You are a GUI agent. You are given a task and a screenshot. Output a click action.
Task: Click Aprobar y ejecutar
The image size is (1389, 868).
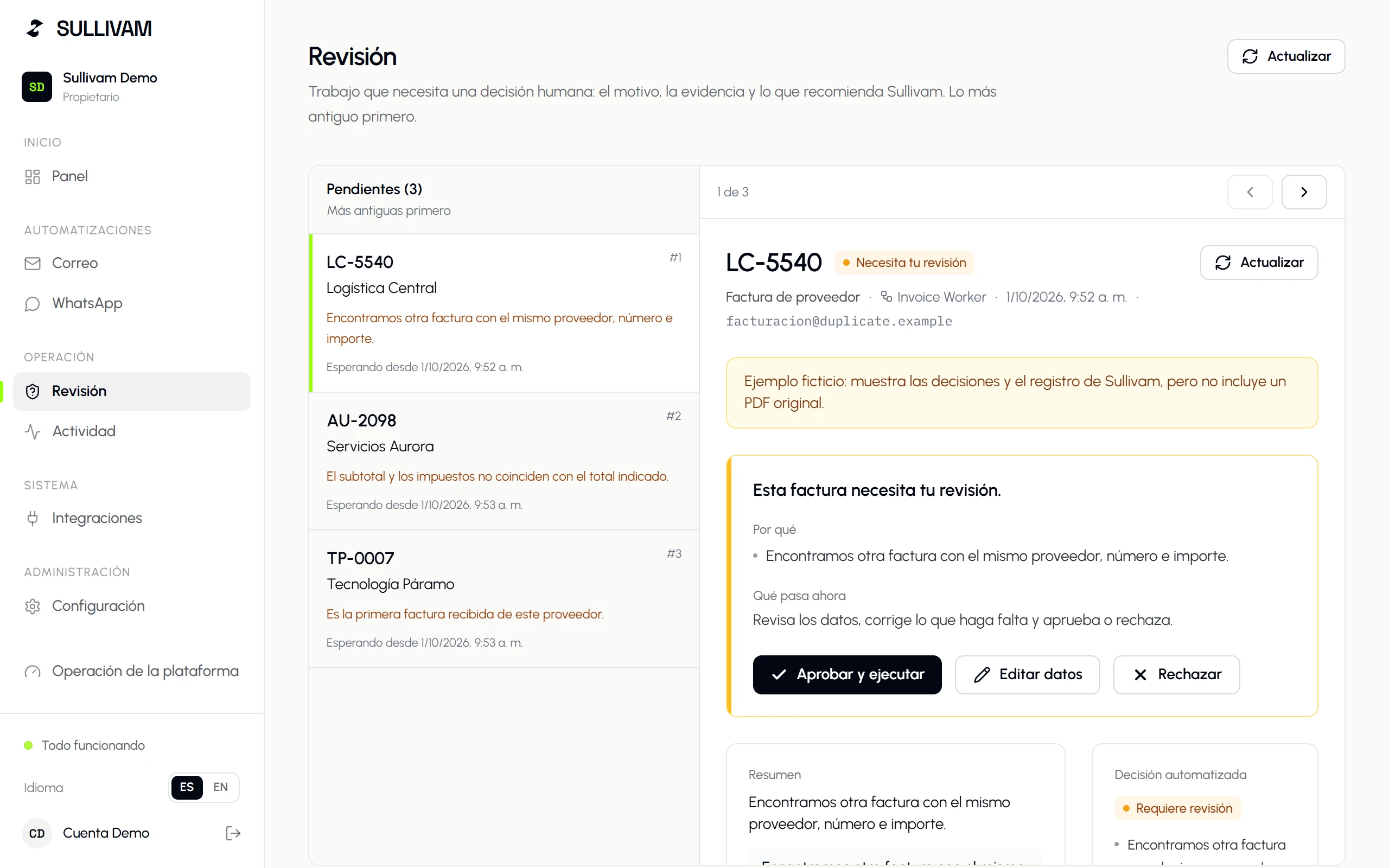coord(847,674)
